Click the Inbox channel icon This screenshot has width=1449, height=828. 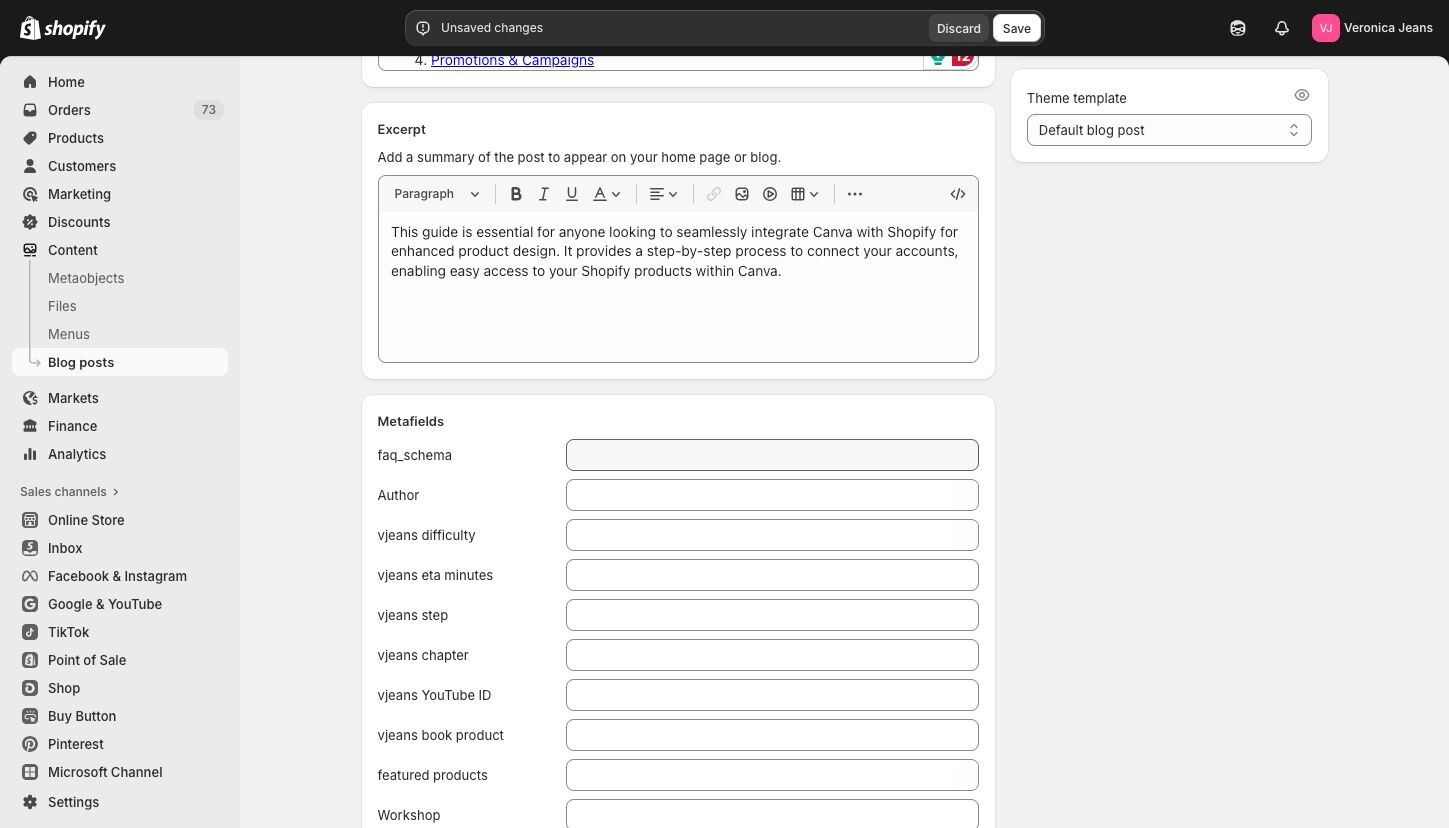click(30, 548)
